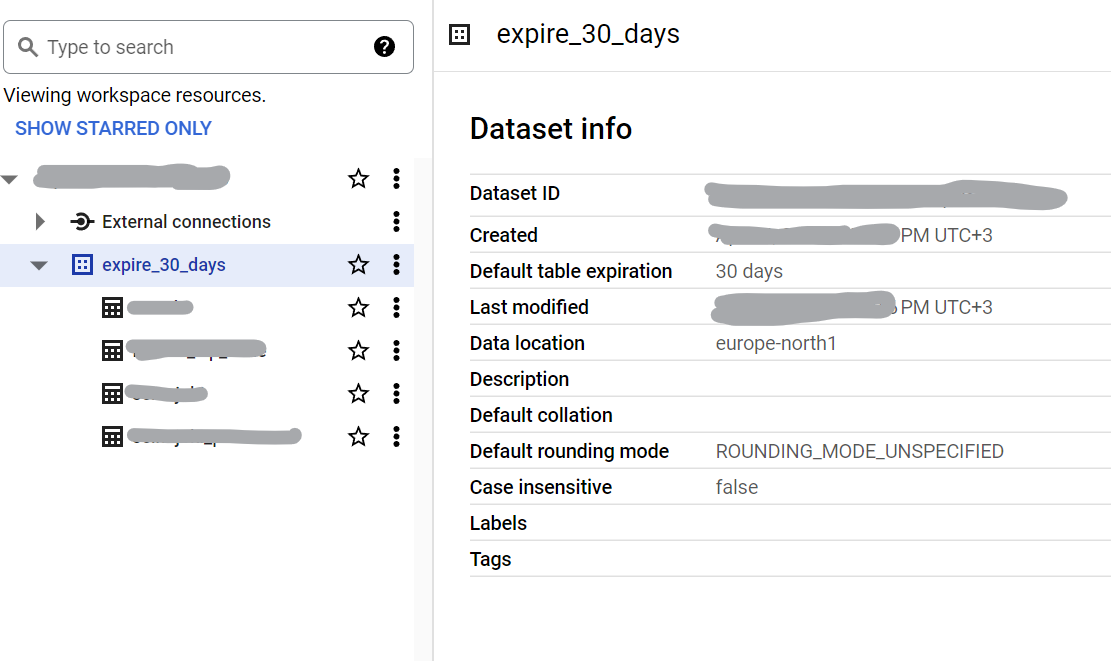Click the External connections plug icon
The width and height of the screenshot is (1111, 661).
[82, 222]
